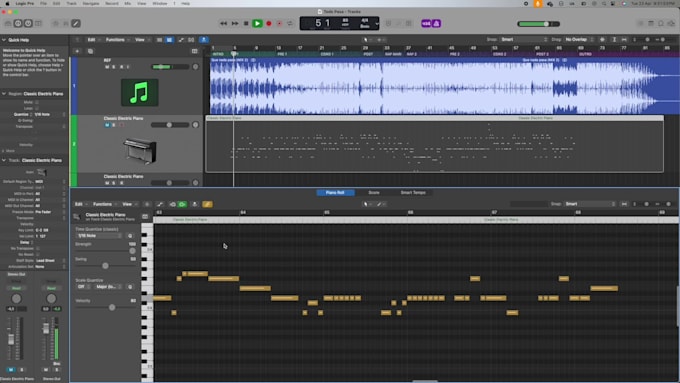Switch to the Smart Tempo tab
The image size is (680, 383).
pyautogui.click(x=413, y=193)
